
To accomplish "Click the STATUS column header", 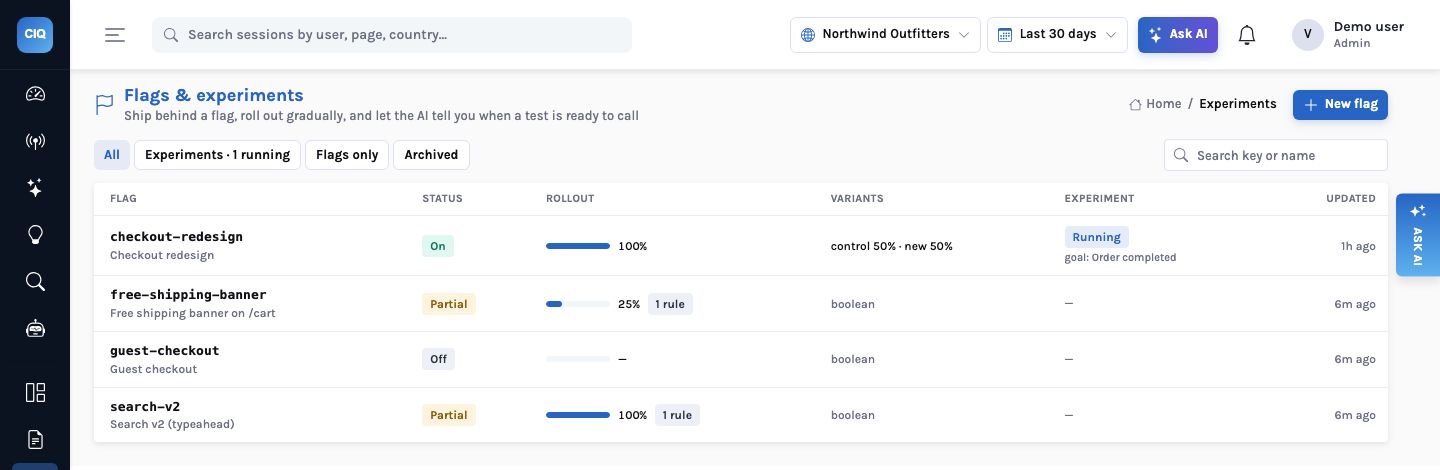I will (442, 199).
